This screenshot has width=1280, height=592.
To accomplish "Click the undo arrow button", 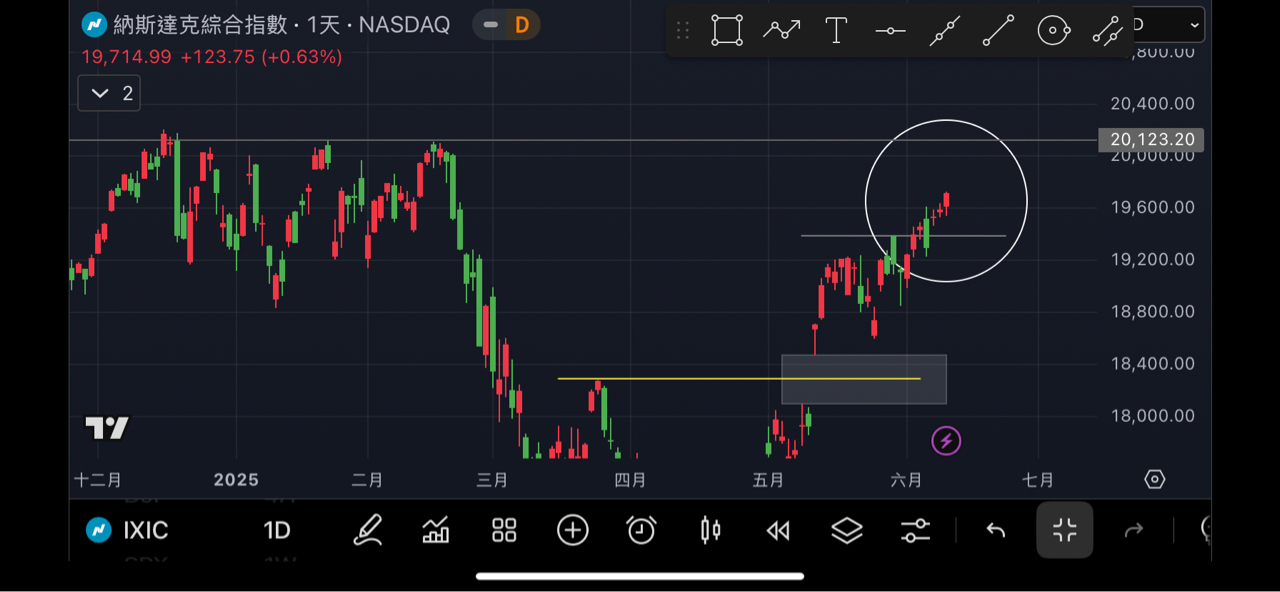I will pos(996,530).
